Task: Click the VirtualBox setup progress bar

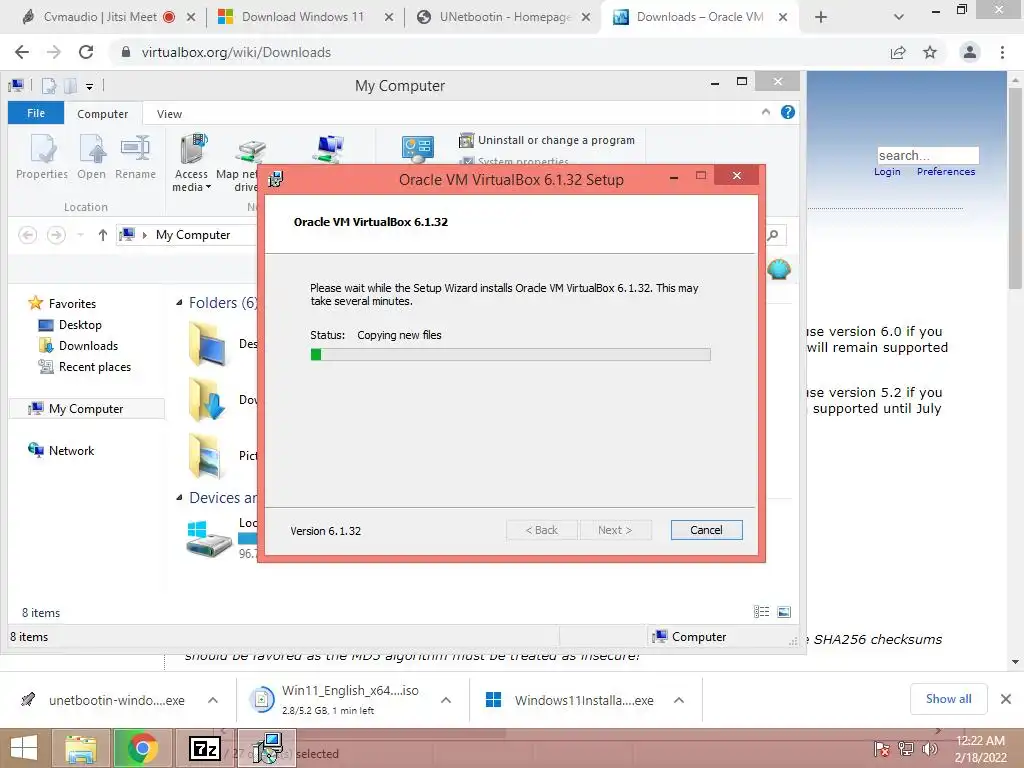Action: point(510,354)
